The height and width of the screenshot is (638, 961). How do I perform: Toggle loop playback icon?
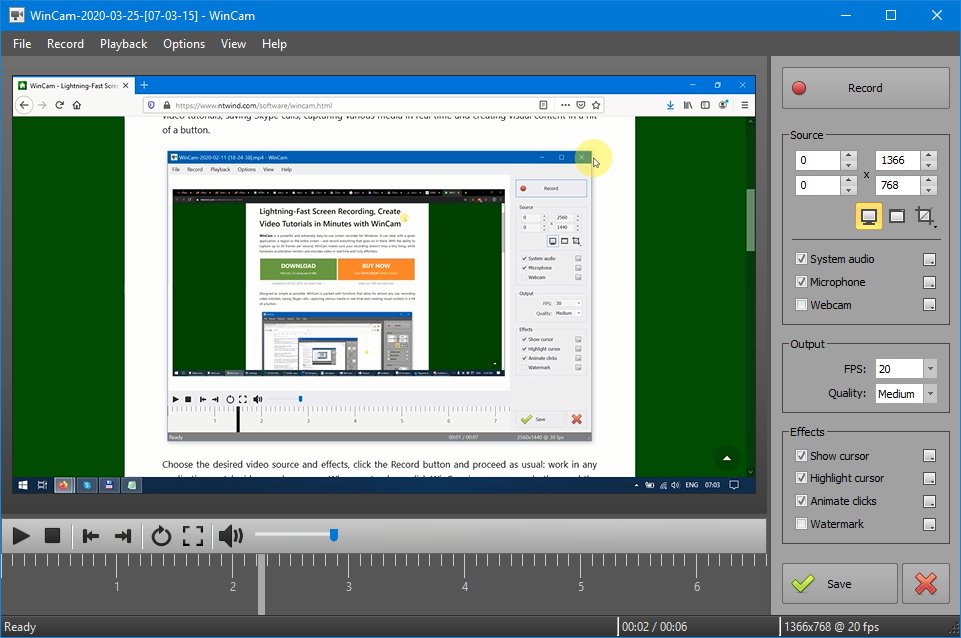[161, 537]
